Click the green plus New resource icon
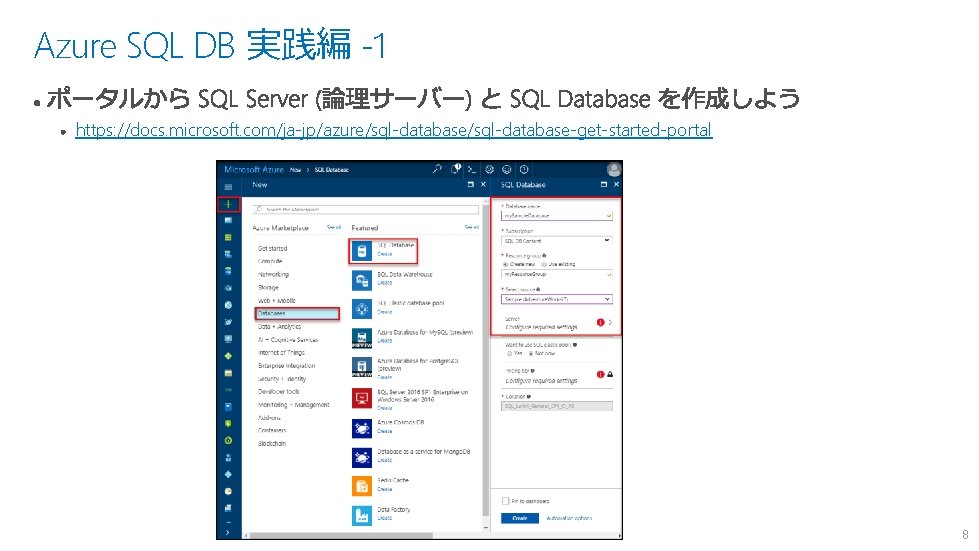The height and width of the screenshot is (551, 979). (x=229, y=204)
